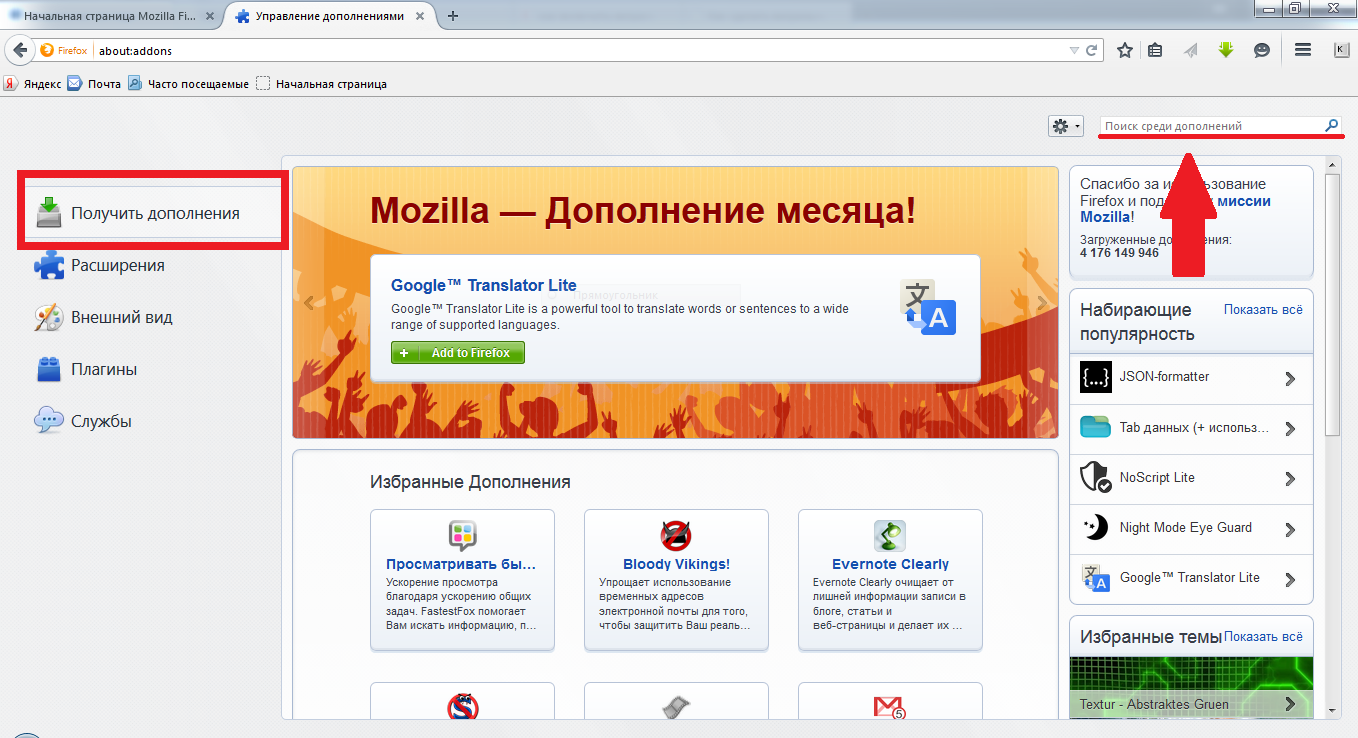Switch to Начальная страница Mozilla Firefox tab

click(111, 16)
